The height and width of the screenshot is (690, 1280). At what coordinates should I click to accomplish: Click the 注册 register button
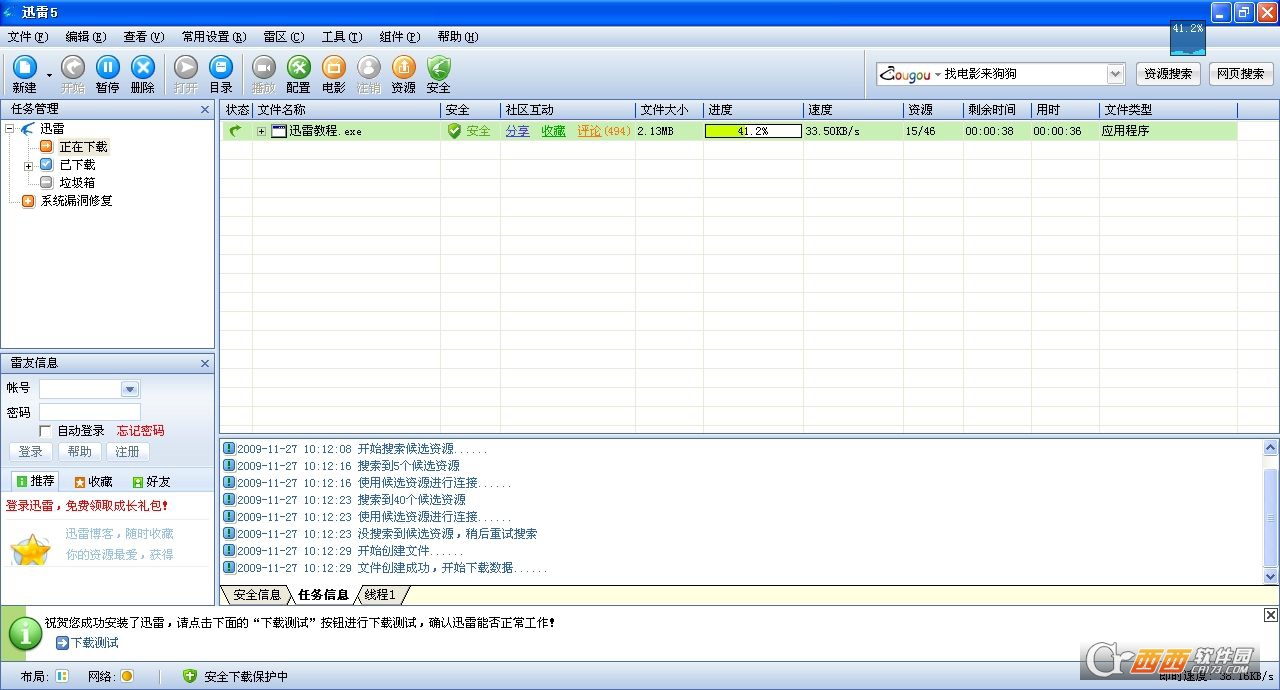(x=127, y=452)
